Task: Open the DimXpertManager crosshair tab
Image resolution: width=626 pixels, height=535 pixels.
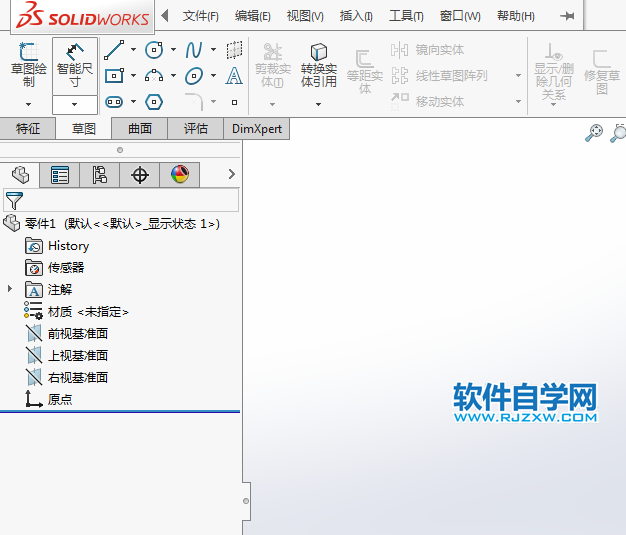Action: click(140, 174)
